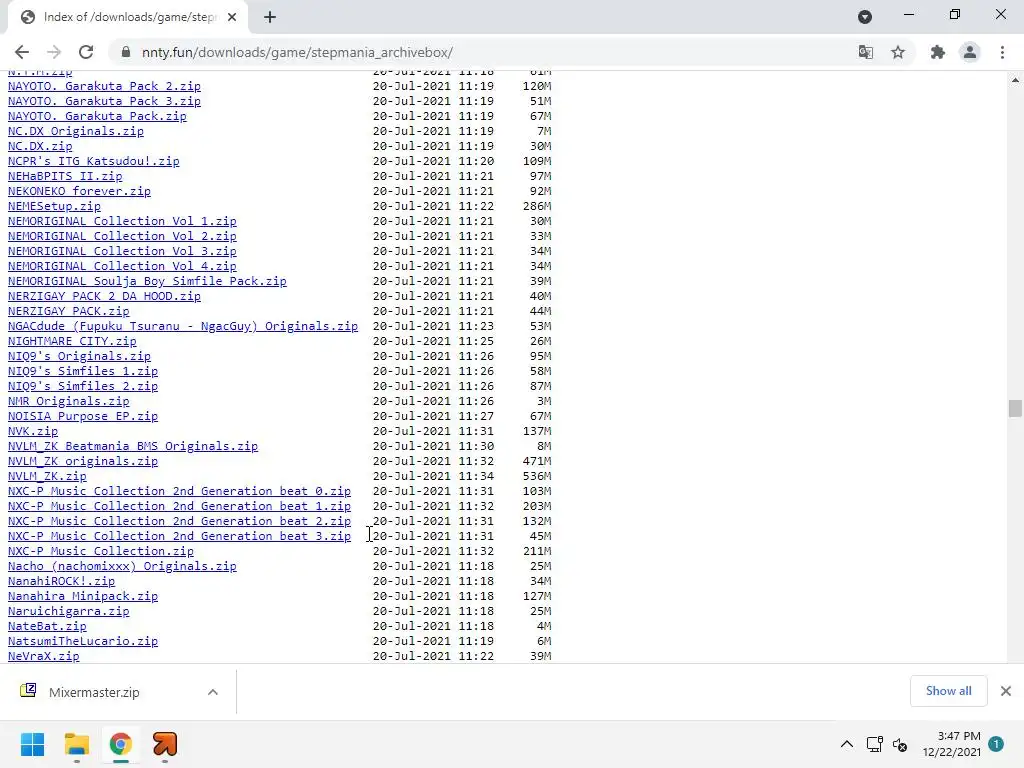
Task: Open the Chrome profile avatar
Action: coord(970,52)
